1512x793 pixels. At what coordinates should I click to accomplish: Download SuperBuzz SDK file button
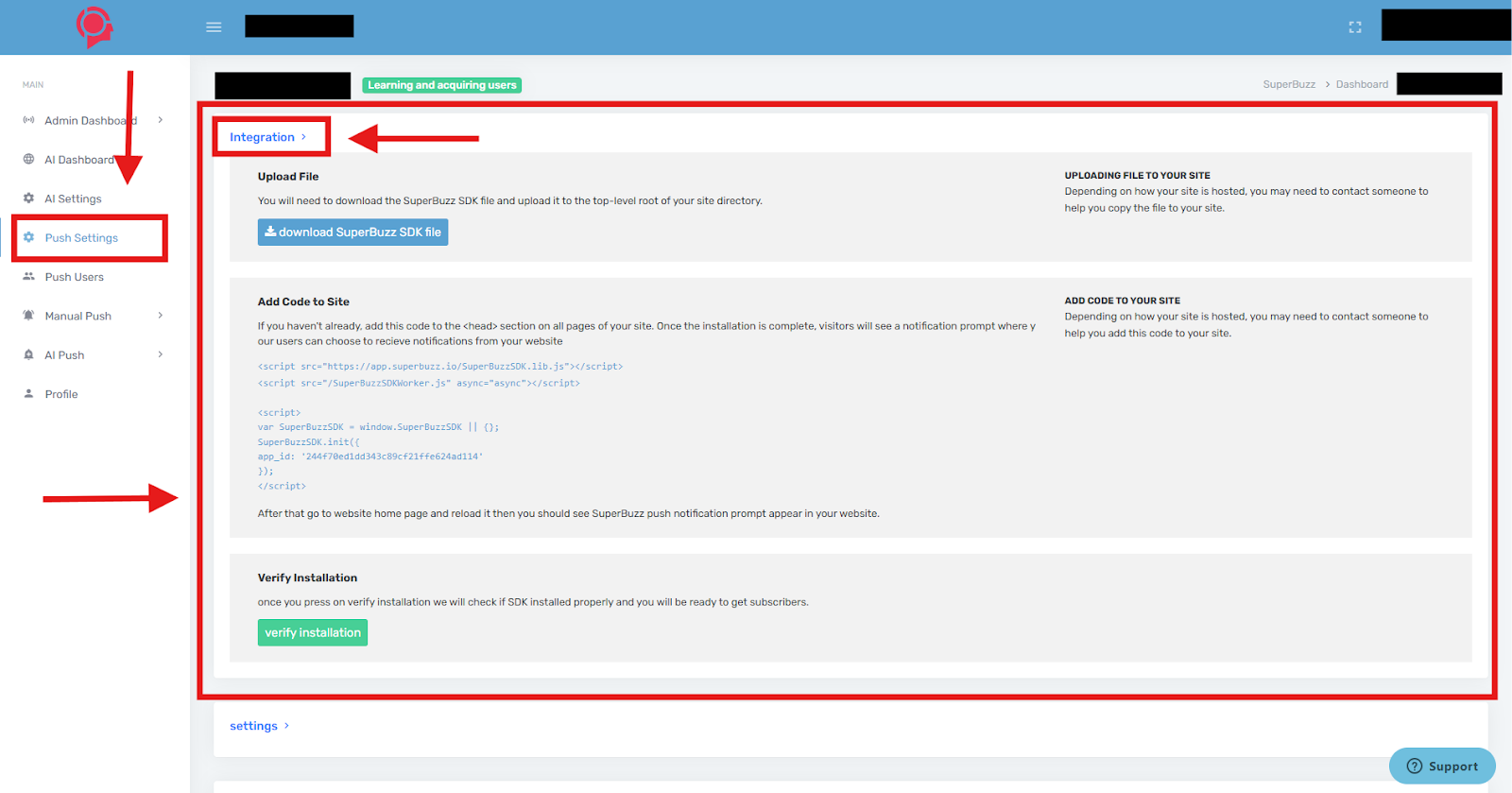(x=352, y=233)
